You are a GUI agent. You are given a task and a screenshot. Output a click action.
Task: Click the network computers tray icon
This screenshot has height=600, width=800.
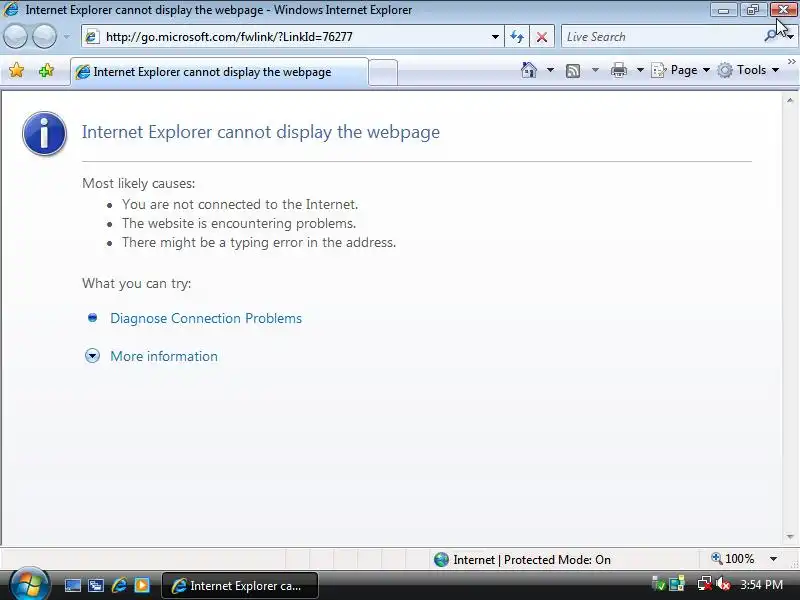coord(677,584)
